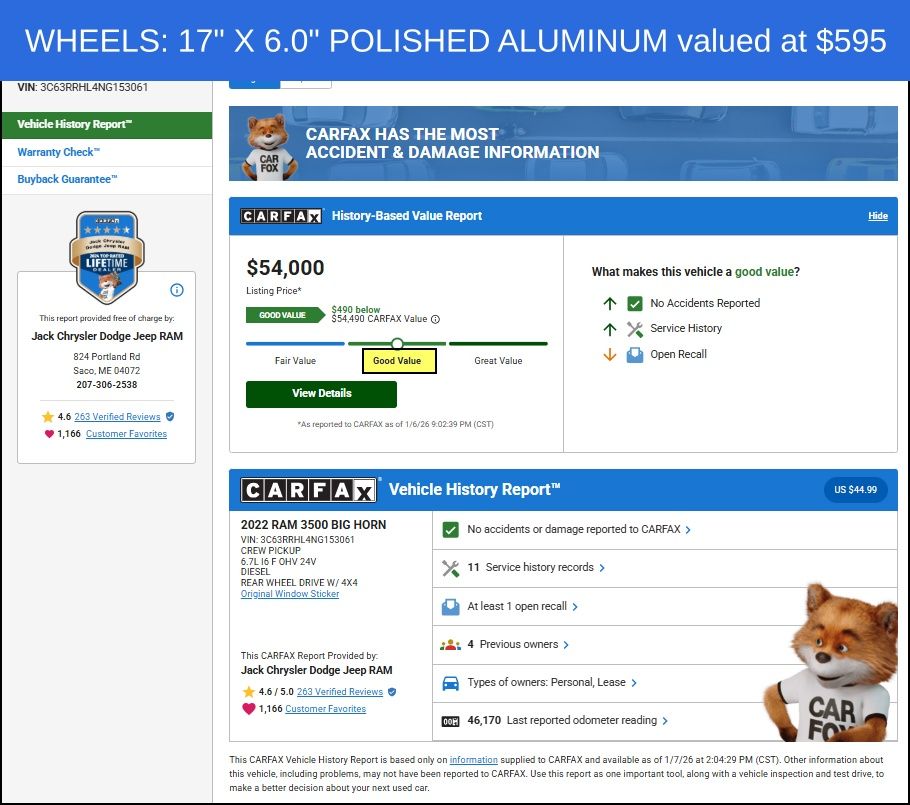The image size is (910, 805).
Task: Click the info icon beside CARFAX Value
Action: [x=435, y=319]
